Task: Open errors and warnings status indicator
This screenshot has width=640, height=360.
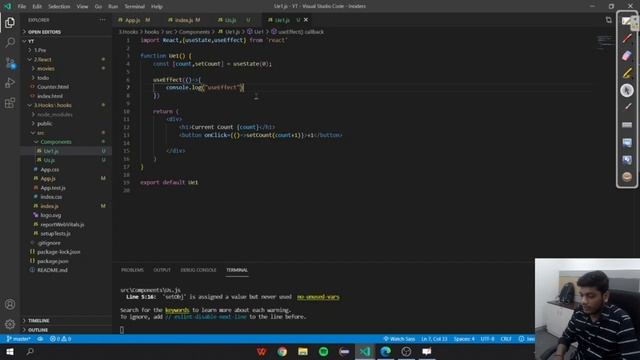Action: point(60,339)
